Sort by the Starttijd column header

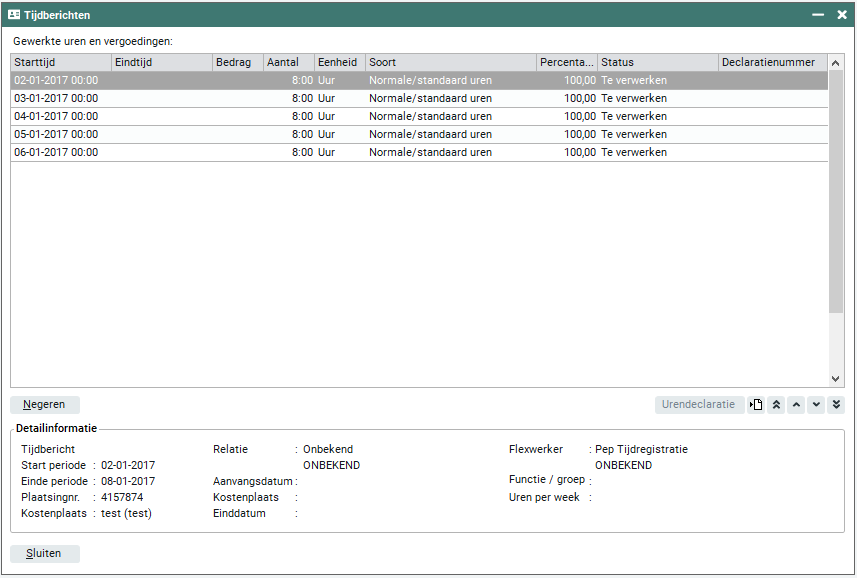[x=60, y=62]
